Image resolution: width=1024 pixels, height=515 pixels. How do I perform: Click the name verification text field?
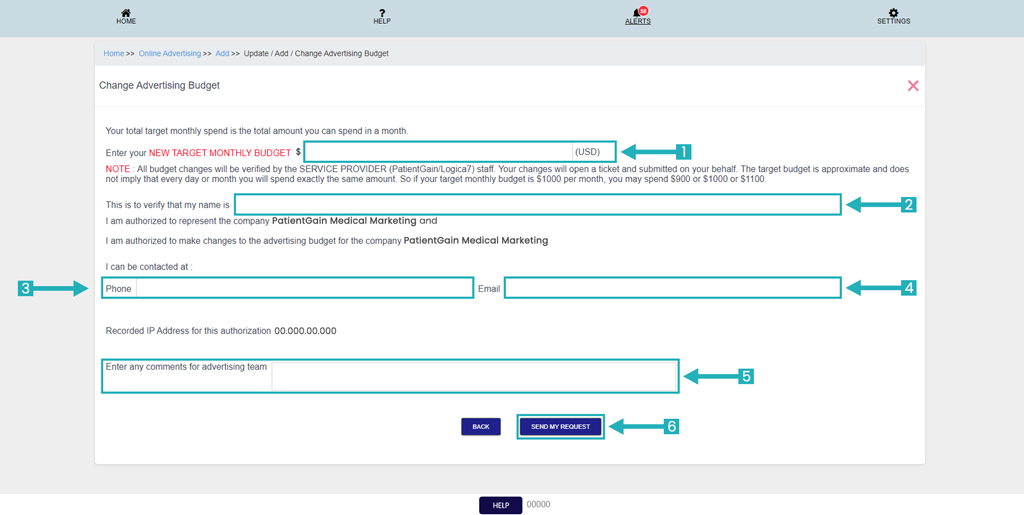537,205
